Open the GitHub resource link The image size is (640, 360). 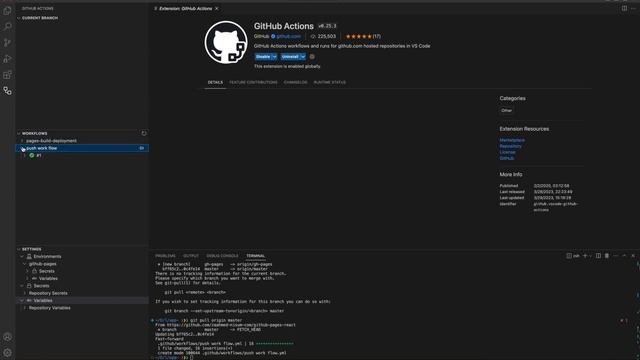click(x=507, y=158)
